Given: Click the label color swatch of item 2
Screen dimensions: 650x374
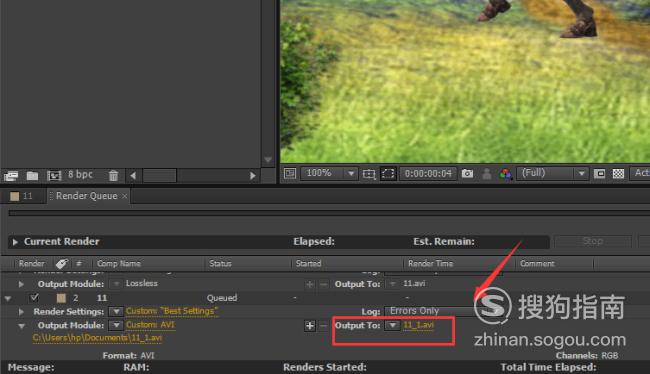Looking at the screenshot, I should (x=61, y=298).
